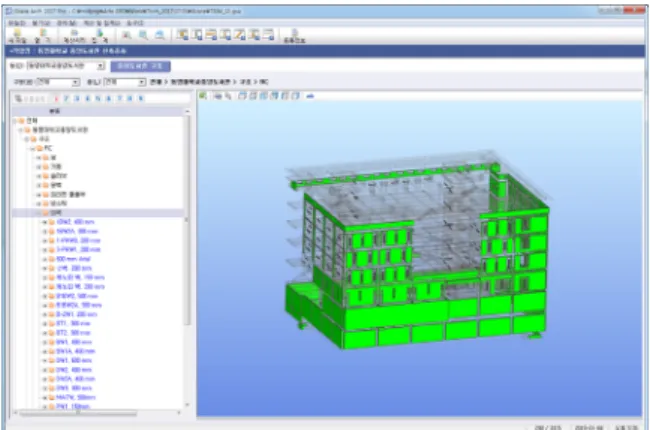
Task: Click level button 9 above the tree
Action: (x=141, y=99)
